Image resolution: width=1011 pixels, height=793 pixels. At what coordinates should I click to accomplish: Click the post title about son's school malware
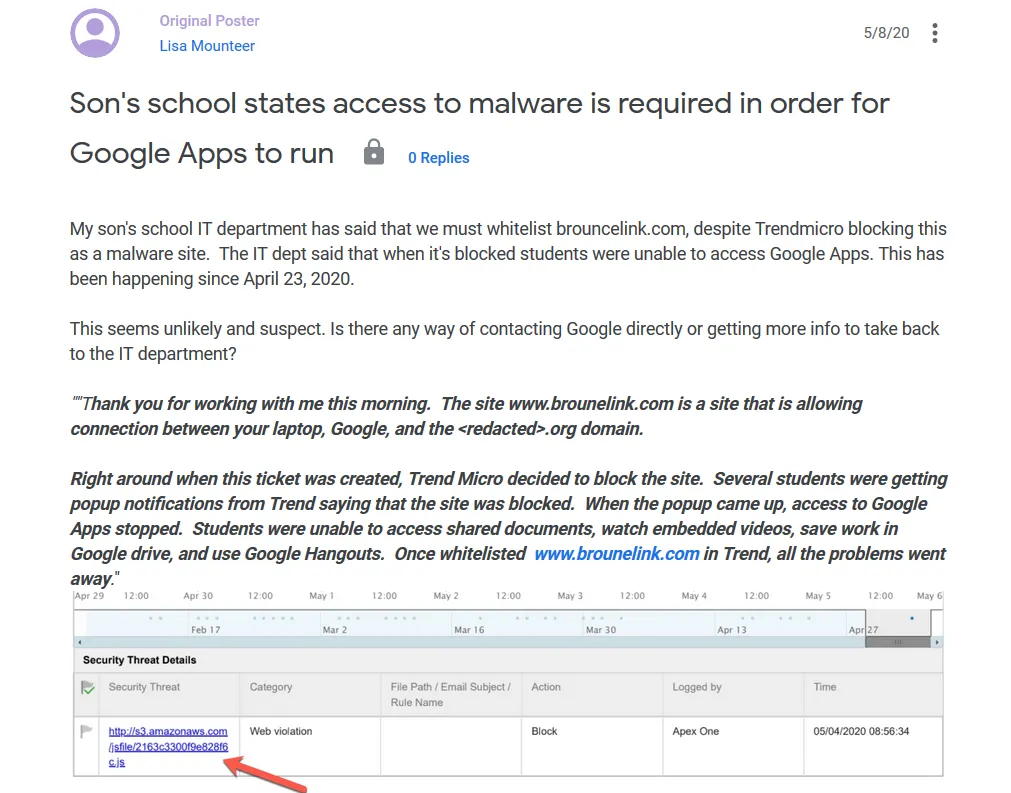(x=479, y=128)
